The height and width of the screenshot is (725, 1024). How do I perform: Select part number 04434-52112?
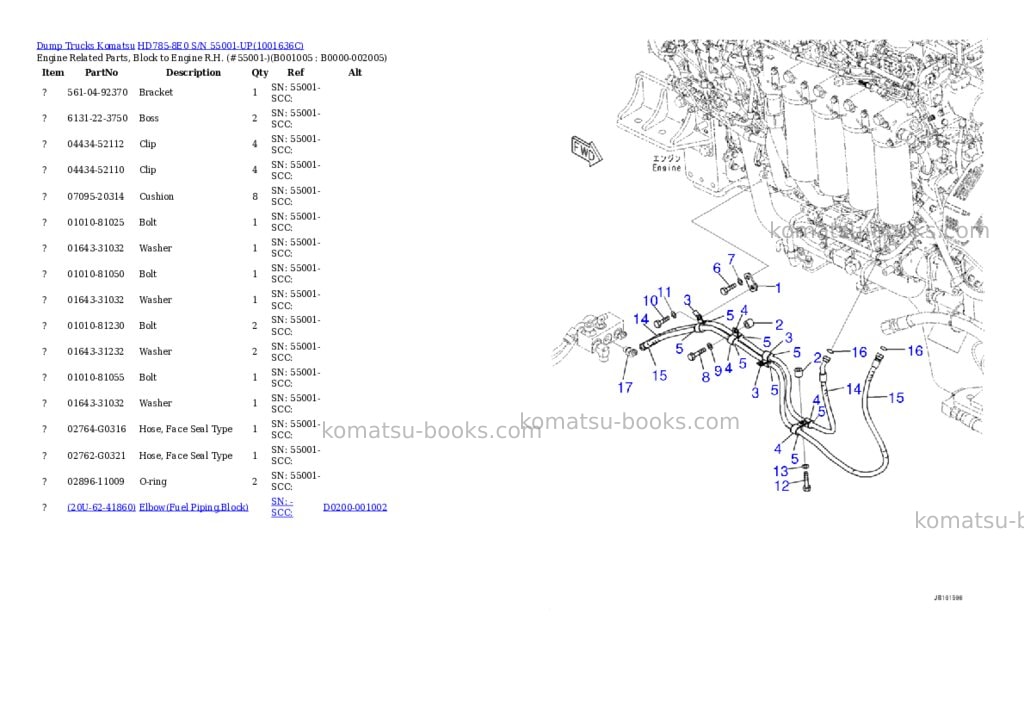click(95, 144)
